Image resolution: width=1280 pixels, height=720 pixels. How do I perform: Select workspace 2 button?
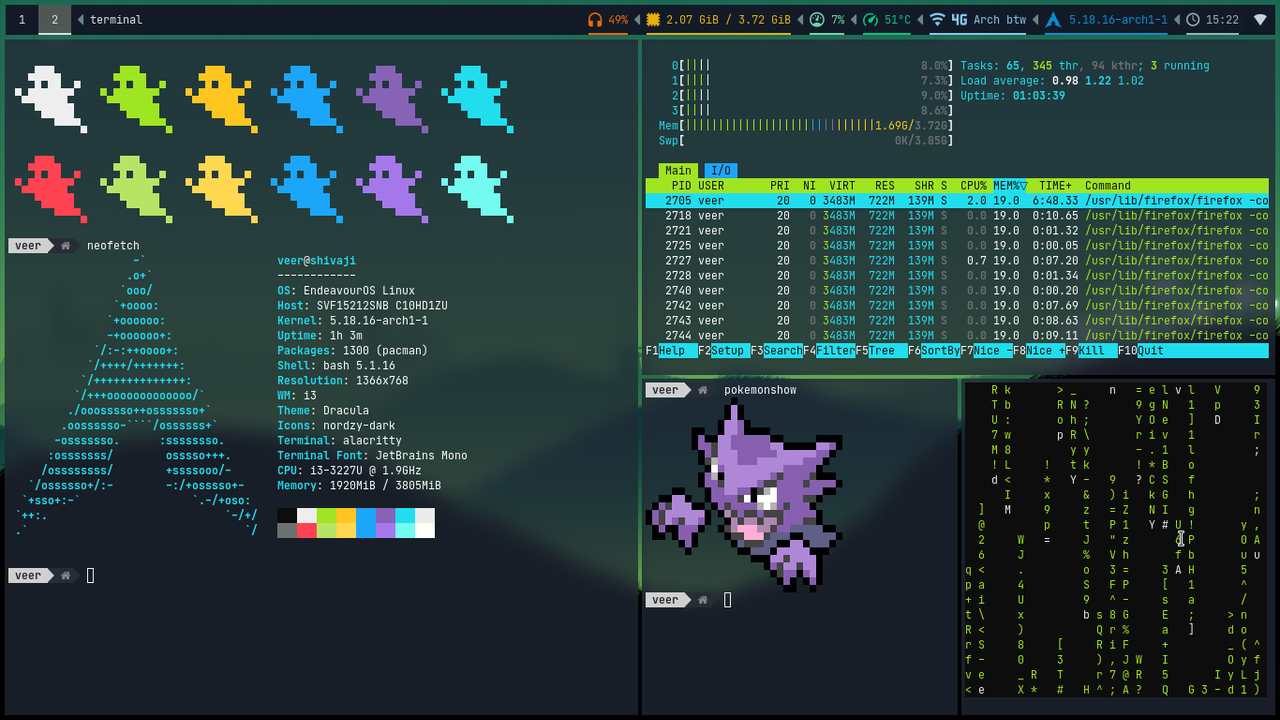click(55, 20)
